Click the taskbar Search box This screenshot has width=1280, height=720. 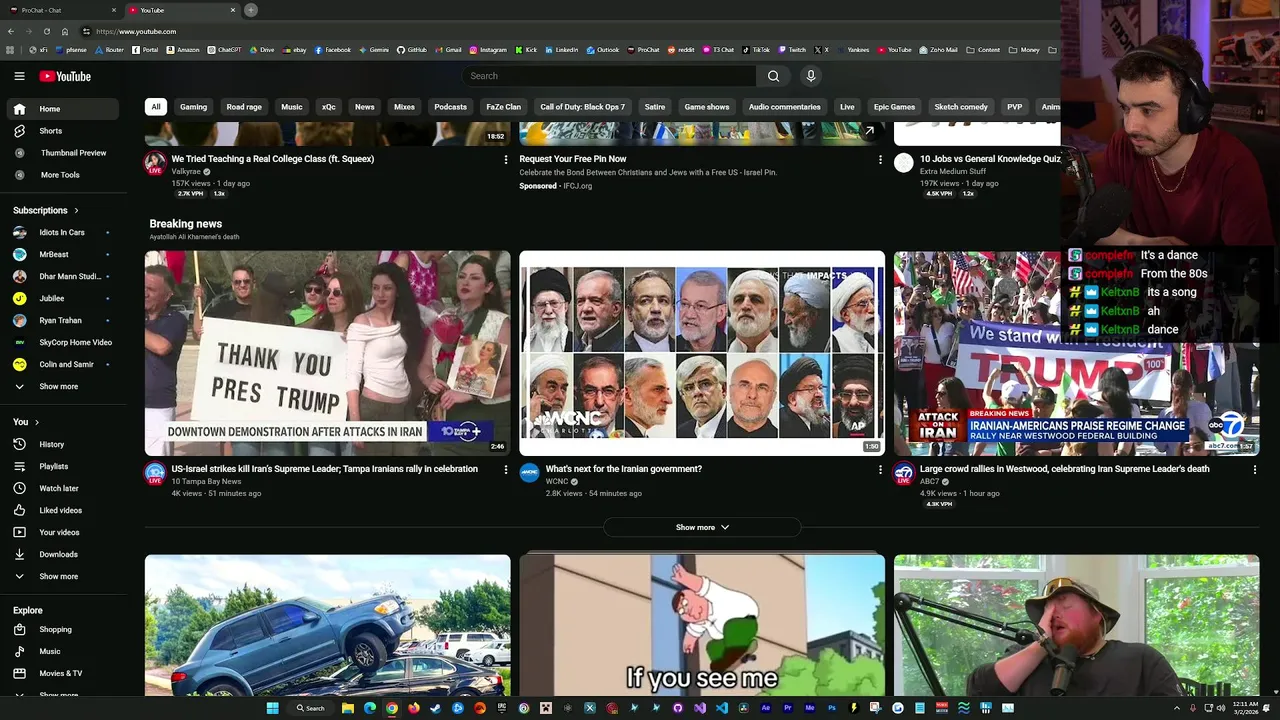310,708
